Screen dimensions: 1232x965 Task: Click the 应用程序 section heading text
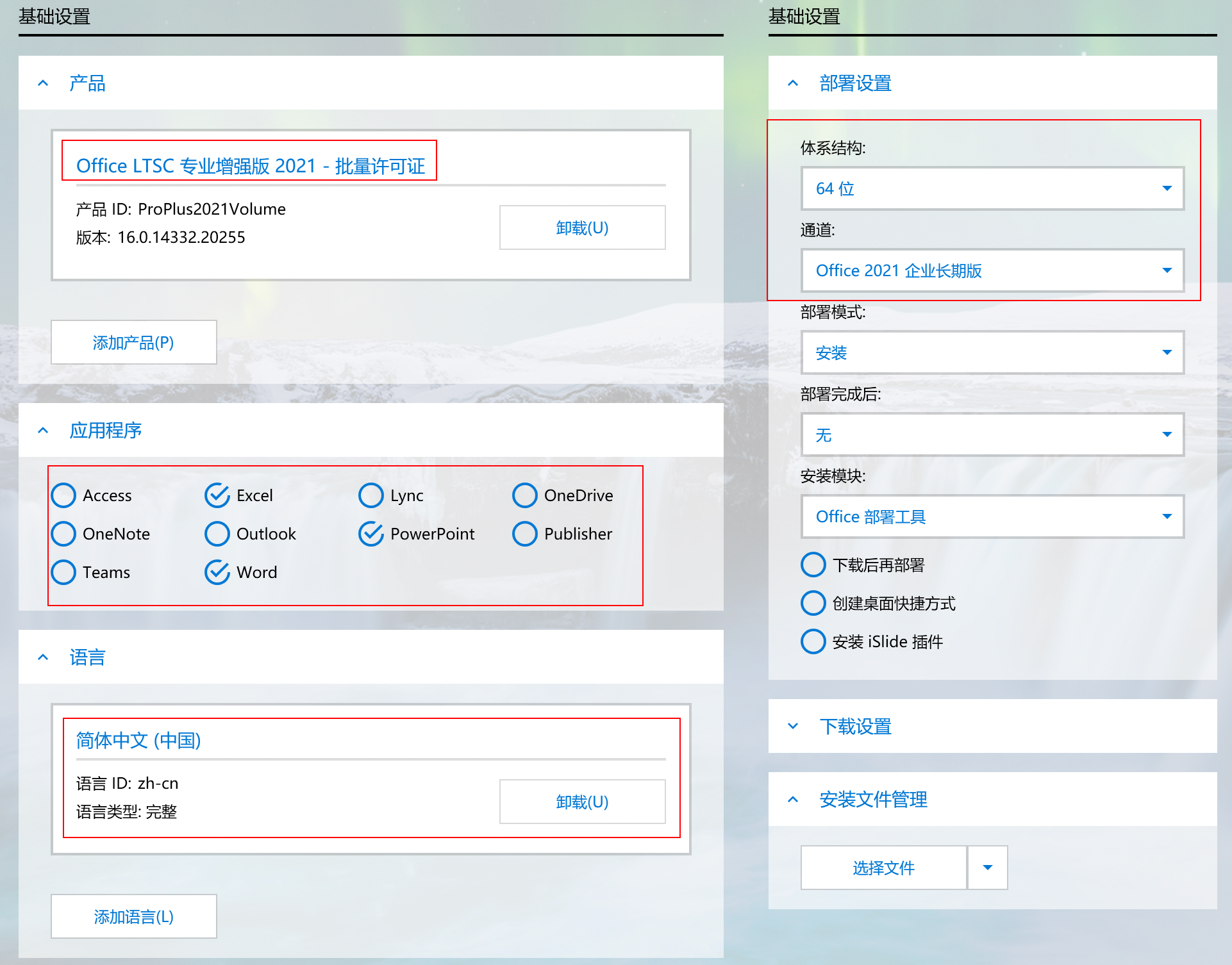point(106,431)
